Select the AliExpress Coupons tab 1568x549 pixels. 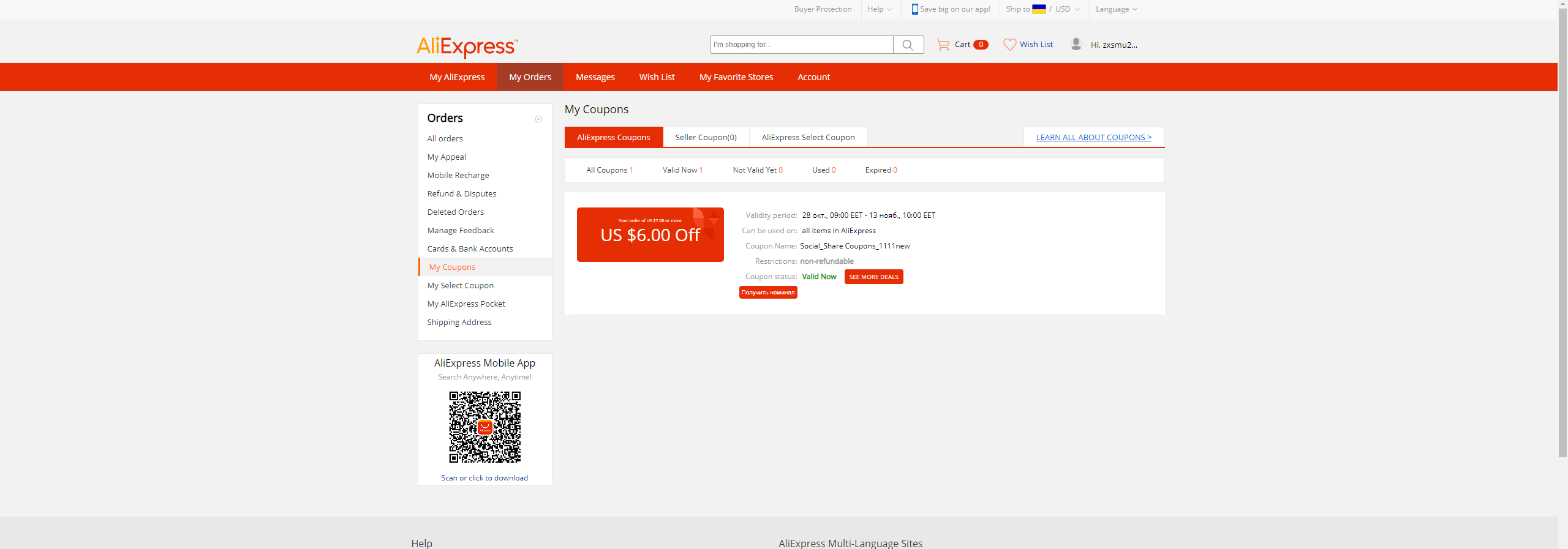[614, 137]
